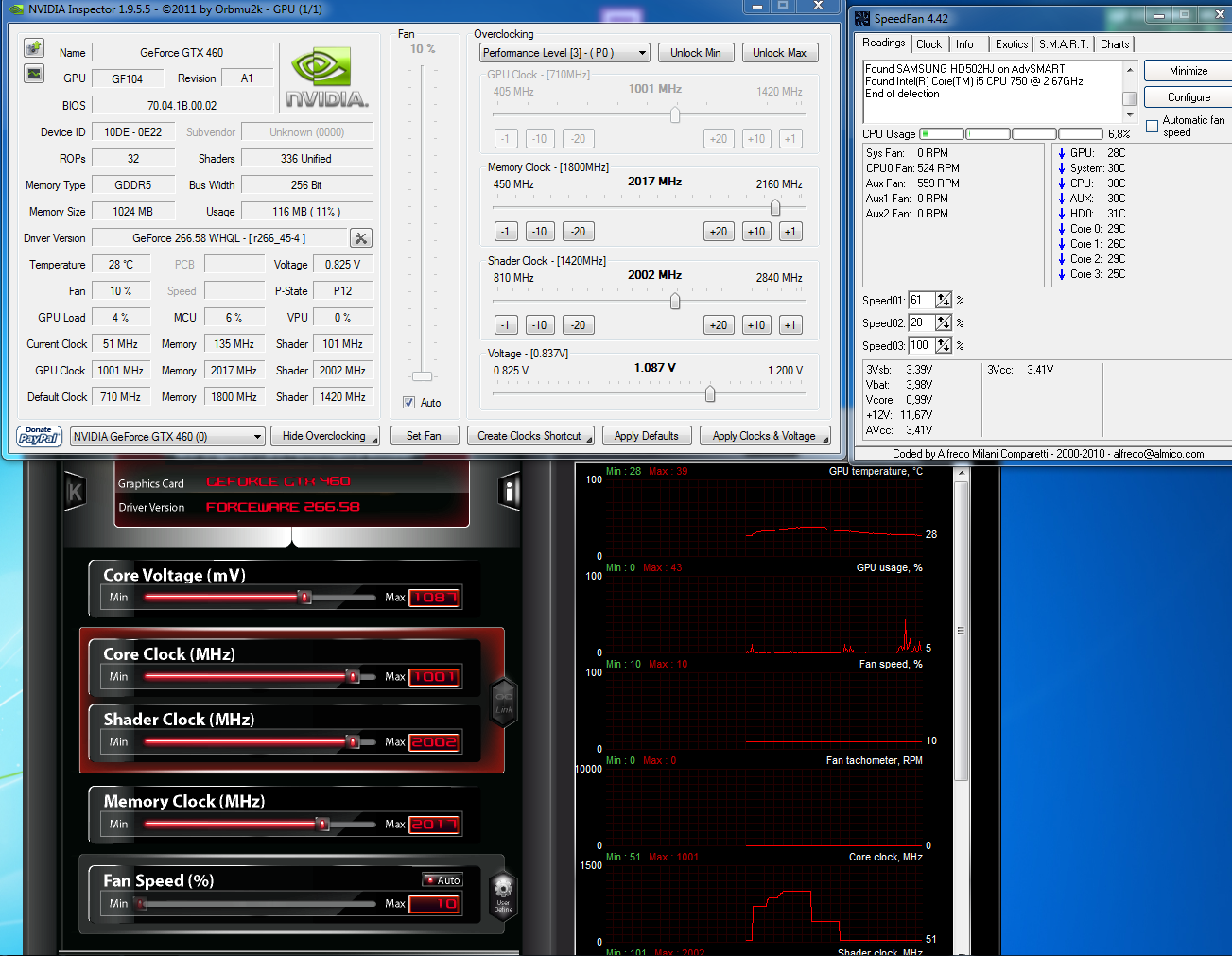Click Memory Clock -10 button
Image resolution: width=1232 pixels, height=956 pixels.
(539, 232)
